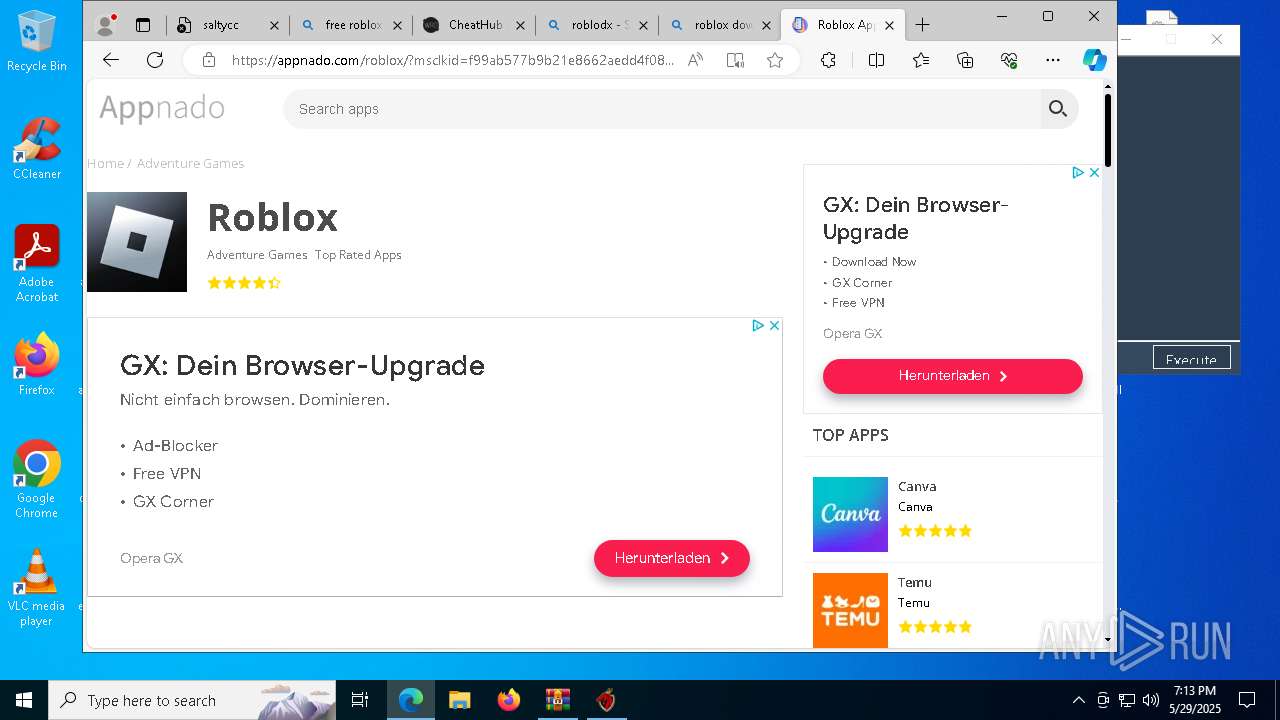Open the notification center icon

coord(1247,700)
